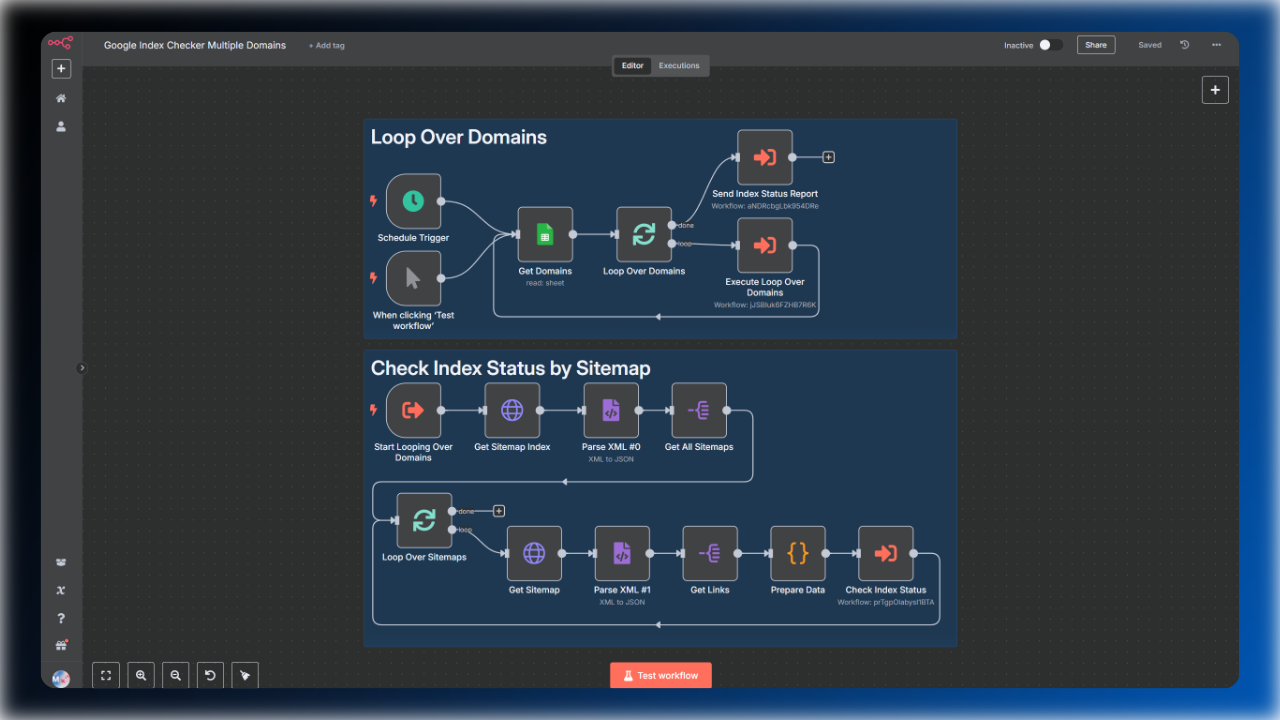The width and height of the screenshot is (1280, 720).
Task: Select the Get Domains Google Sheets node
Action: [x=545, y=234]
